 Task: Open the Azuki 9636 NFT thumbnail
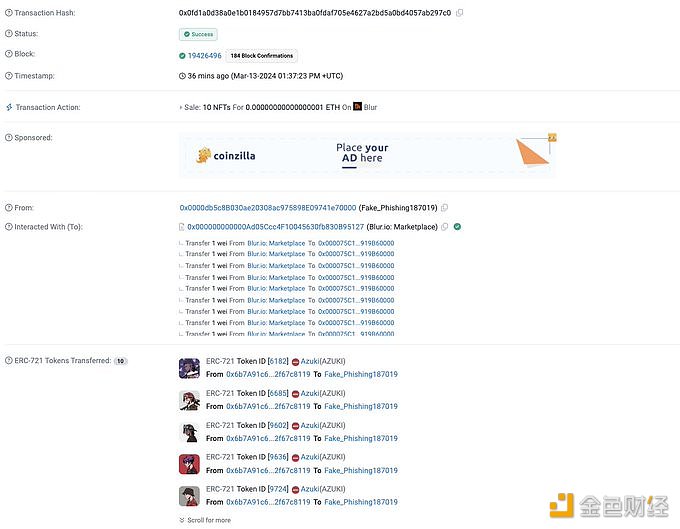[190, 464]
